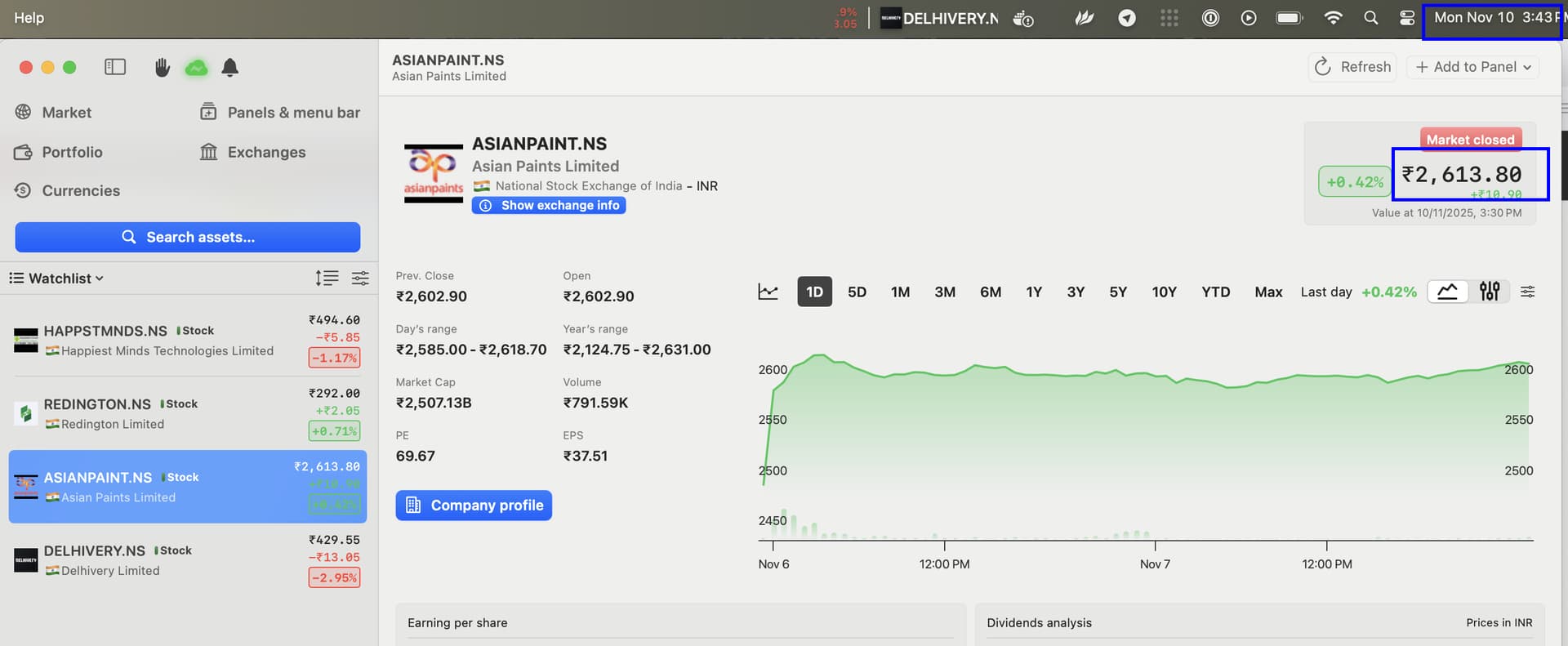1568x646 pixels.
Task: Click the Refresh button
Action: pos(1352,67)
